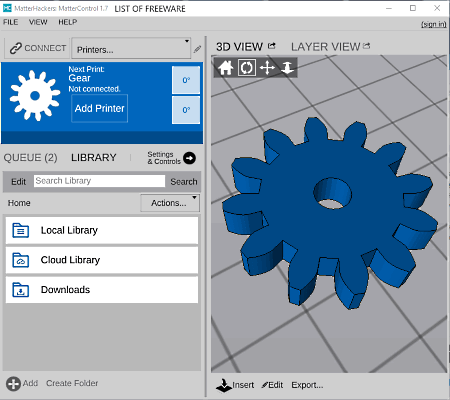Open the View menu
This screenshot has height=400, width=450.
coord(38,22)
